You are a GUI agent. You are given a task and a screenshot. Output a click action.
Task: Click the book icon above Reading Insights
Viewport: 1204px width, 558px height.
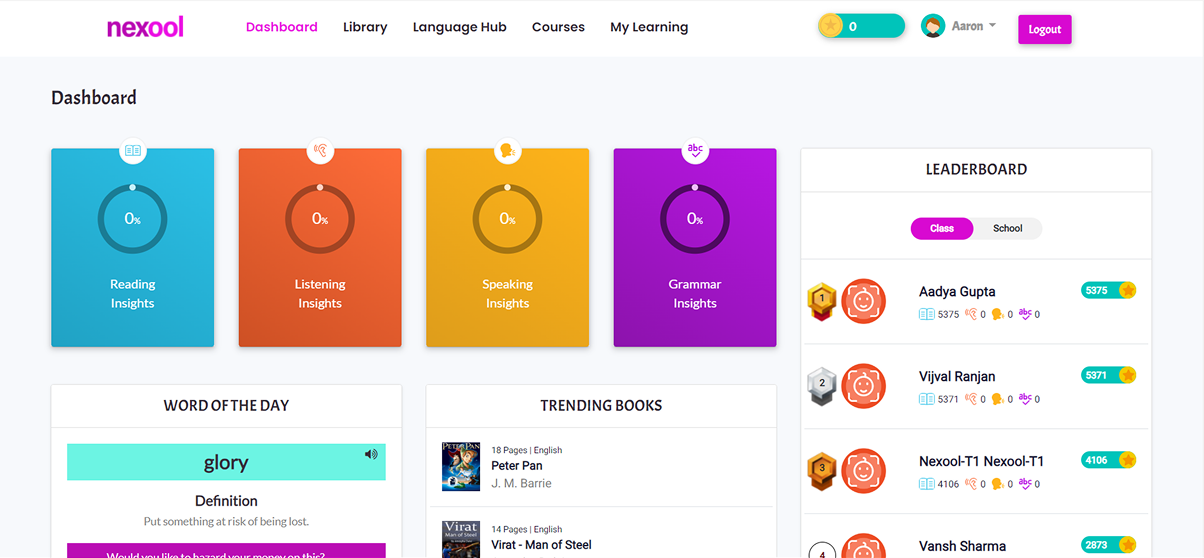click(x=132, y=151)
